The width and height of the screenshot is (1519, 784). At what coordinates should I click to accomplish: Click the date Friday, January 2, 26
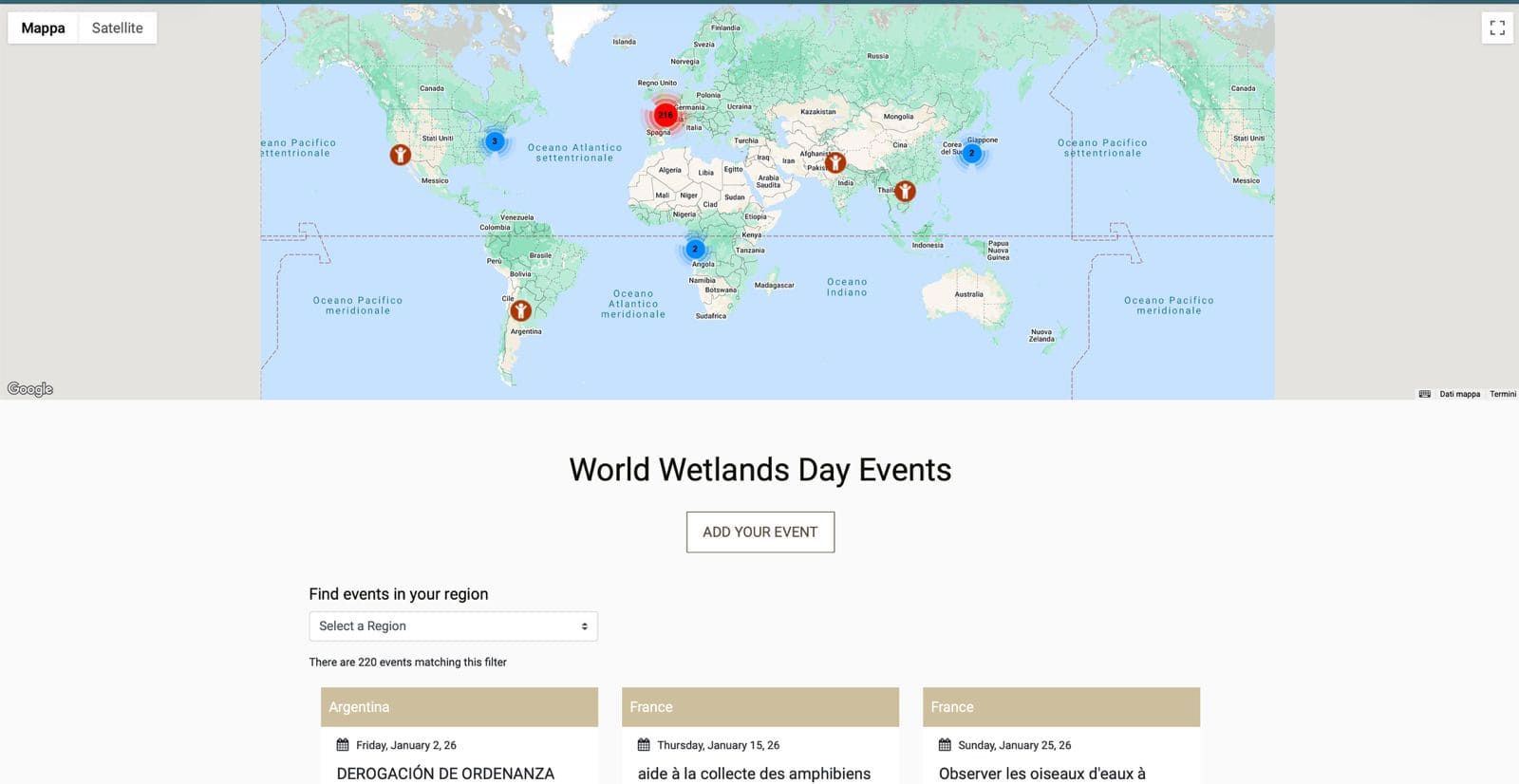[406, 746]
